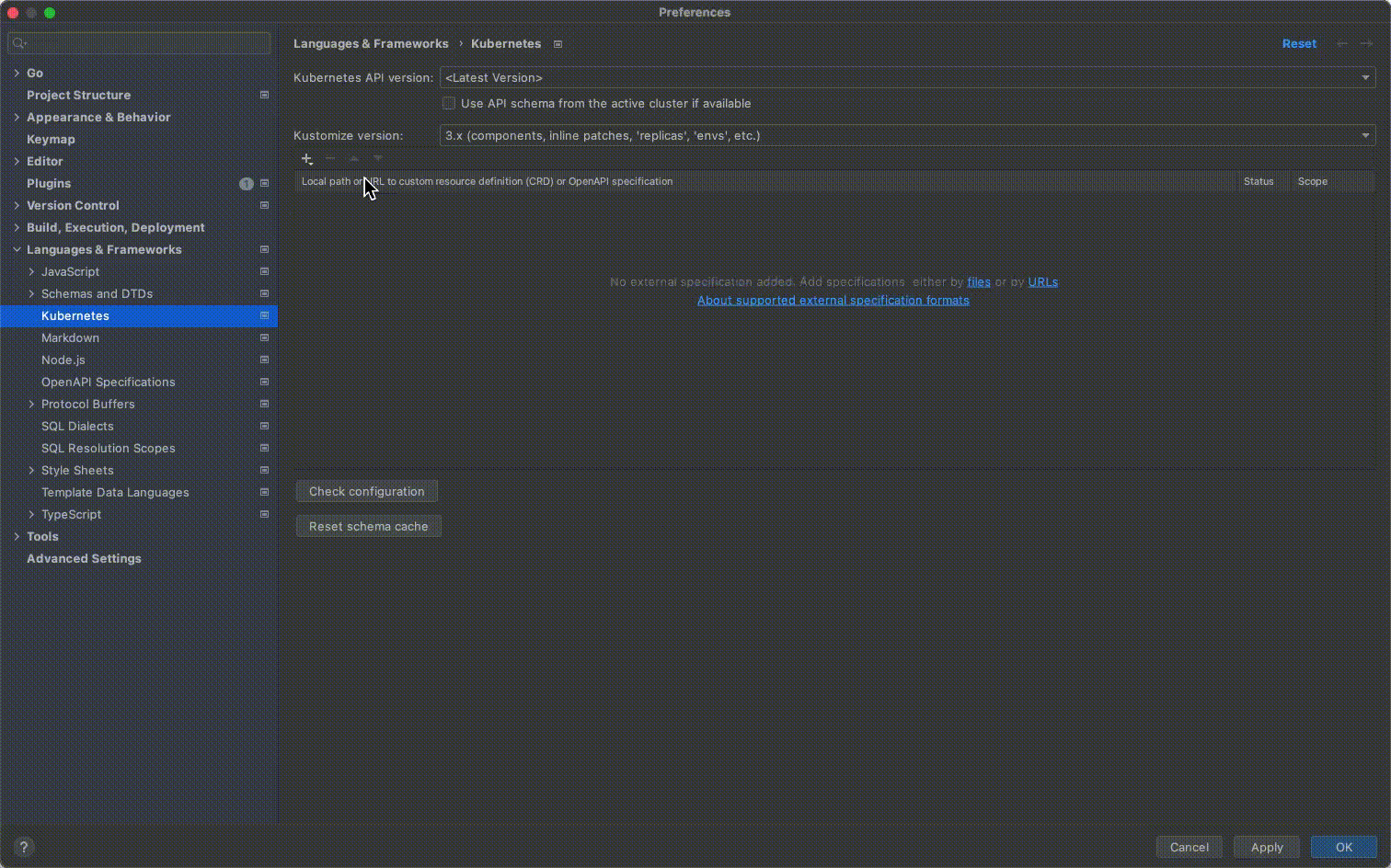Image resolution: width=1391 pixels, height=868 pixels.
Task: Expand the Style Sheets node
Action: coord(31,470)
